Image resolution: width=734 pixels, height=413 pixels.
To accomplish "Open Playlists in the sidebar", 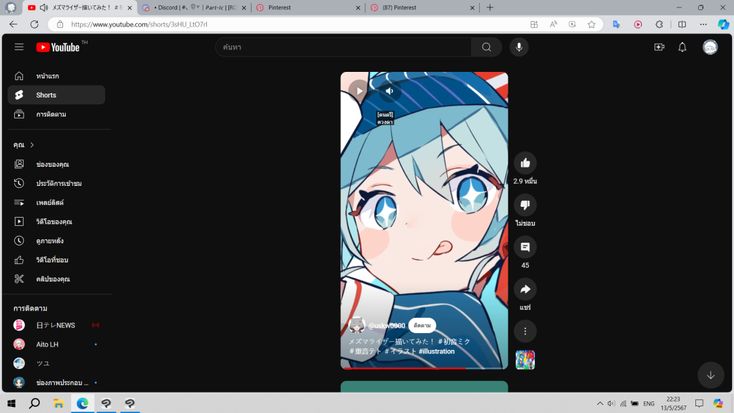I will point(57,202).
